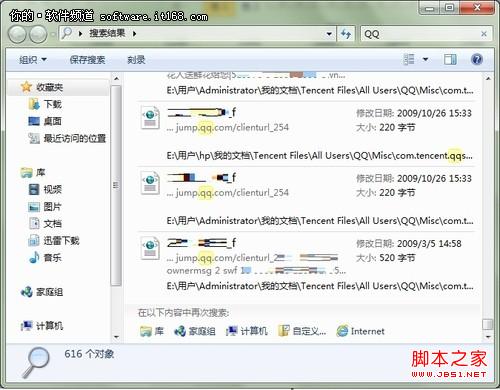Image resolution: width=500 pixels, height=390 pixels.
Task: Click size text 520 字节
Action: (397, 258)
